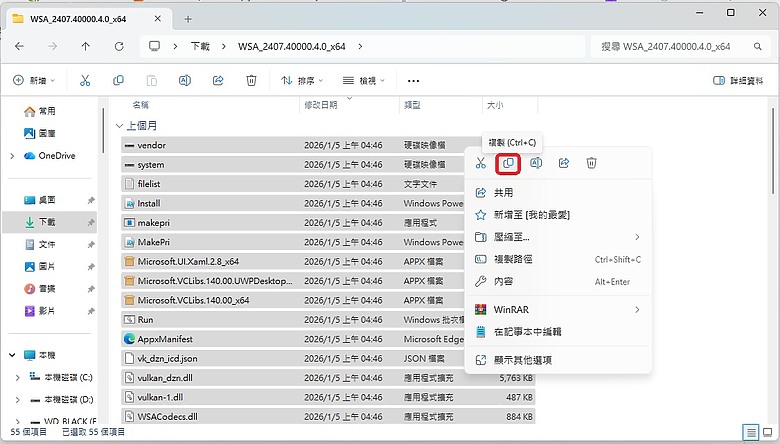The image size is (780, 444).
Task: Expand the 壓縮至... submenu arrow
Action: 637,237
